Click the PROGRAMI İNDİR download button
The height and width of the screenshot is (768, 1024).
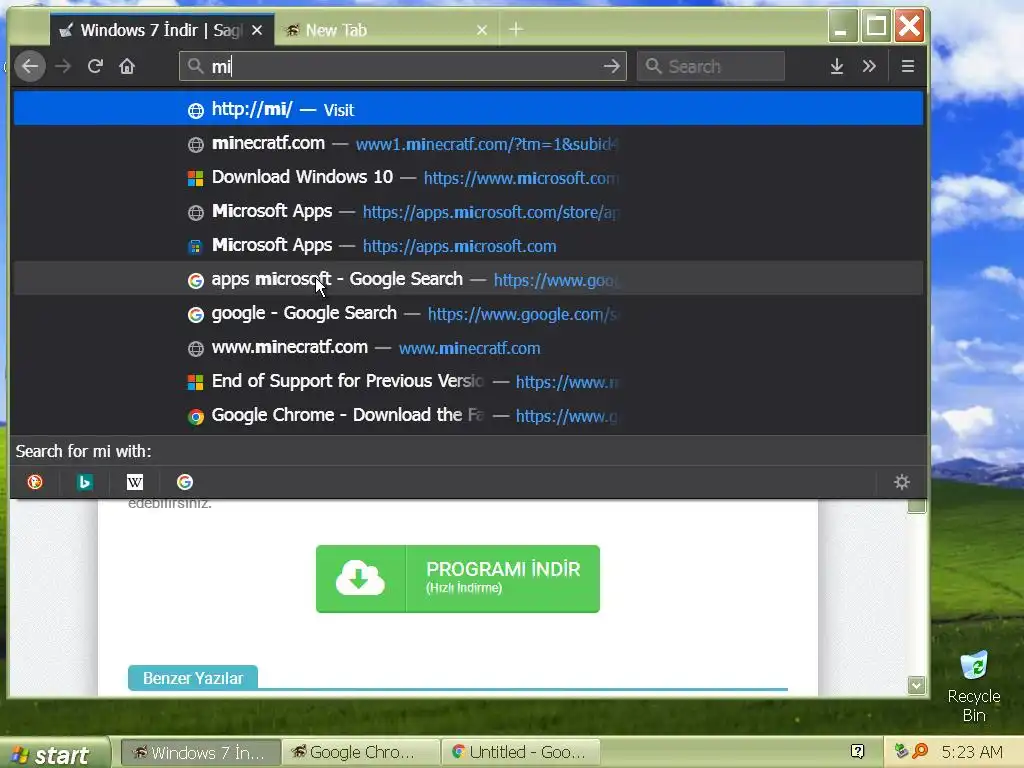coord(458,579)
